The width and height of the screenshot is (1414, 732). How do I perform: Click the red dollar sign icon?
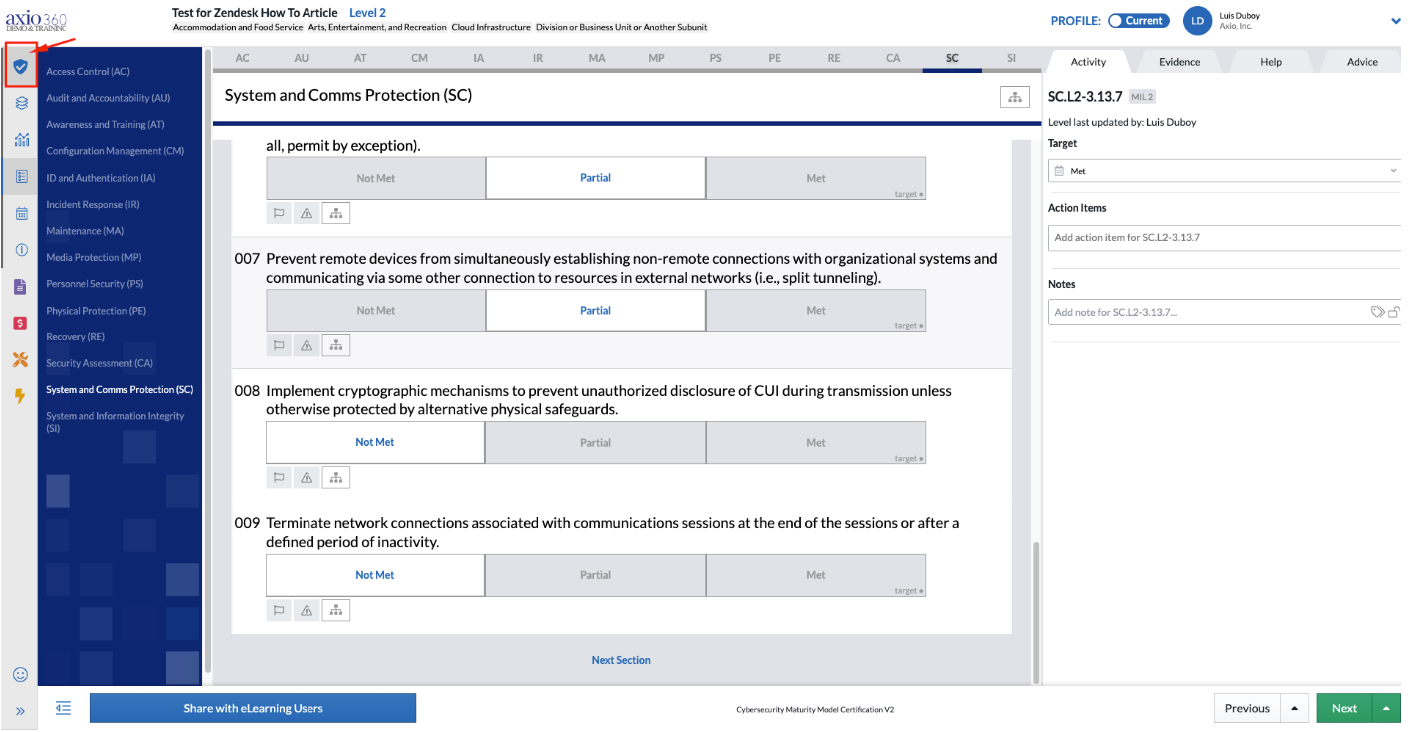(20, 323)
